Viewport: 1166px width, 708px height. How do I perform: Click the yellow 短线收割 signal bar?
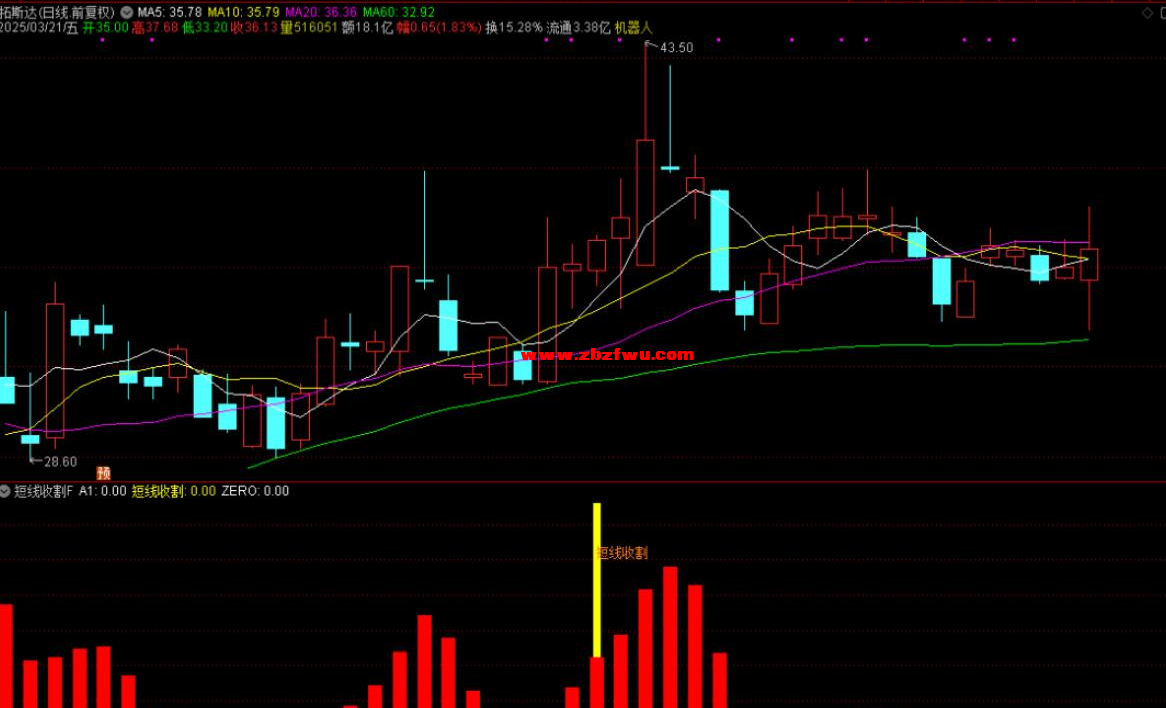pos(596,580)
